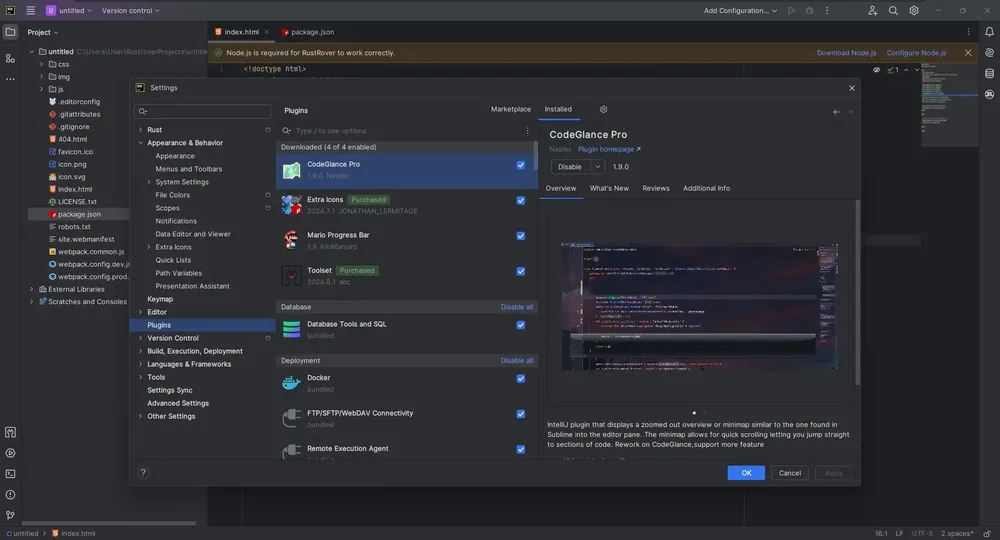The width and height of the screenshot is (1000, 540).
Task: Click the back arrow in Settings dialog
Action: [836, 112]
